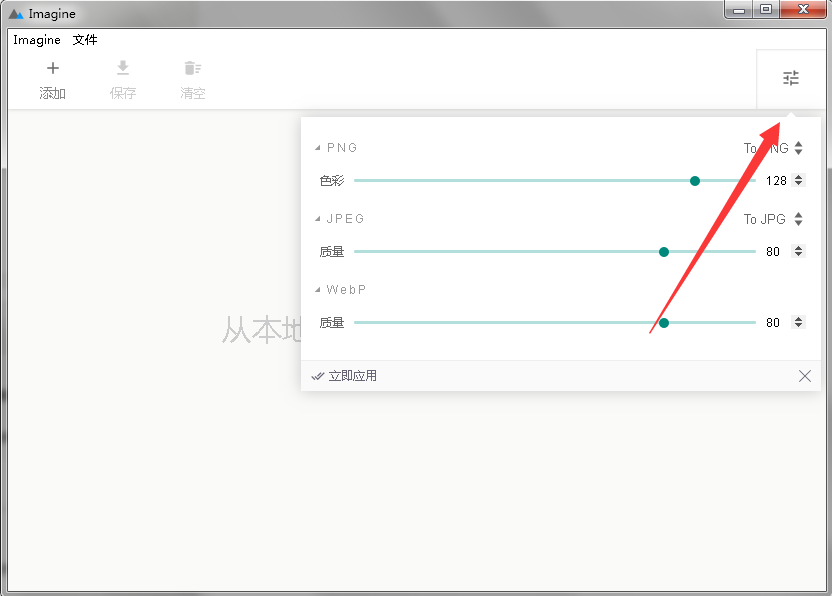This screenshot has width=832, height=596.
Task: Click the 保存 (save) download icon
Action: coord(123,68)
